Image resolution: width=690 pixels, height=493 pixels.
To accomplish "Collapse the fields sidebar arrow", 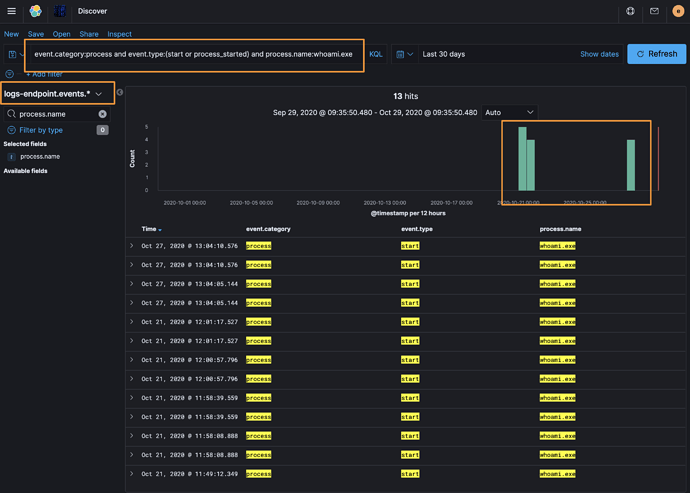I will (120, 93).
